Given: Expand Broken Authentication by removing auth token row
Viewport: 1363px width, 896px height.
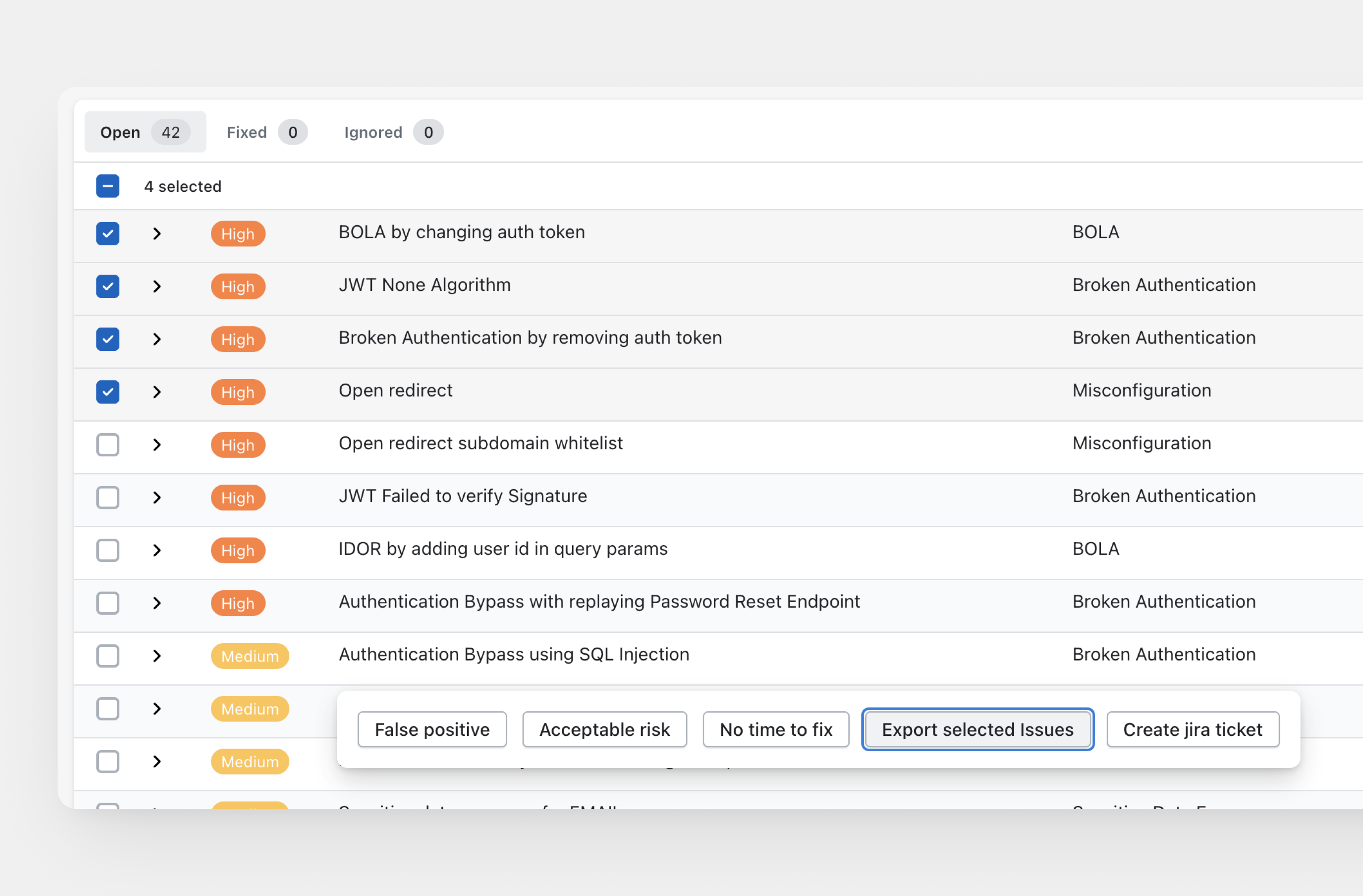Looking at the screenshot, I should [x=157, y=339].
